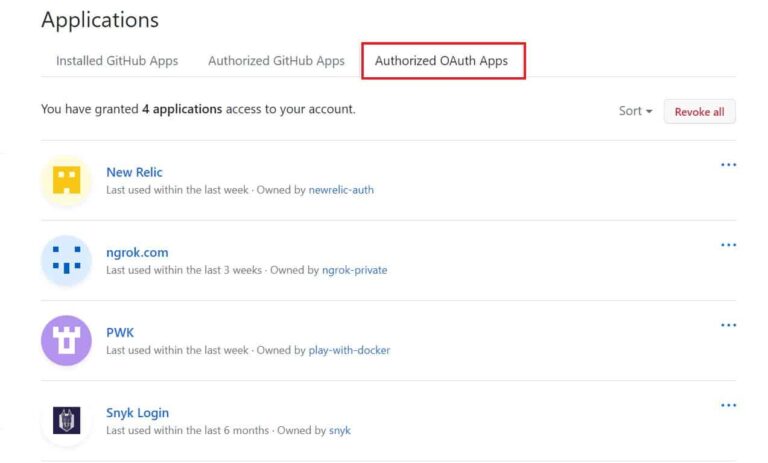
Task: Expand the Sort dropdown
Action: point(635,111)
